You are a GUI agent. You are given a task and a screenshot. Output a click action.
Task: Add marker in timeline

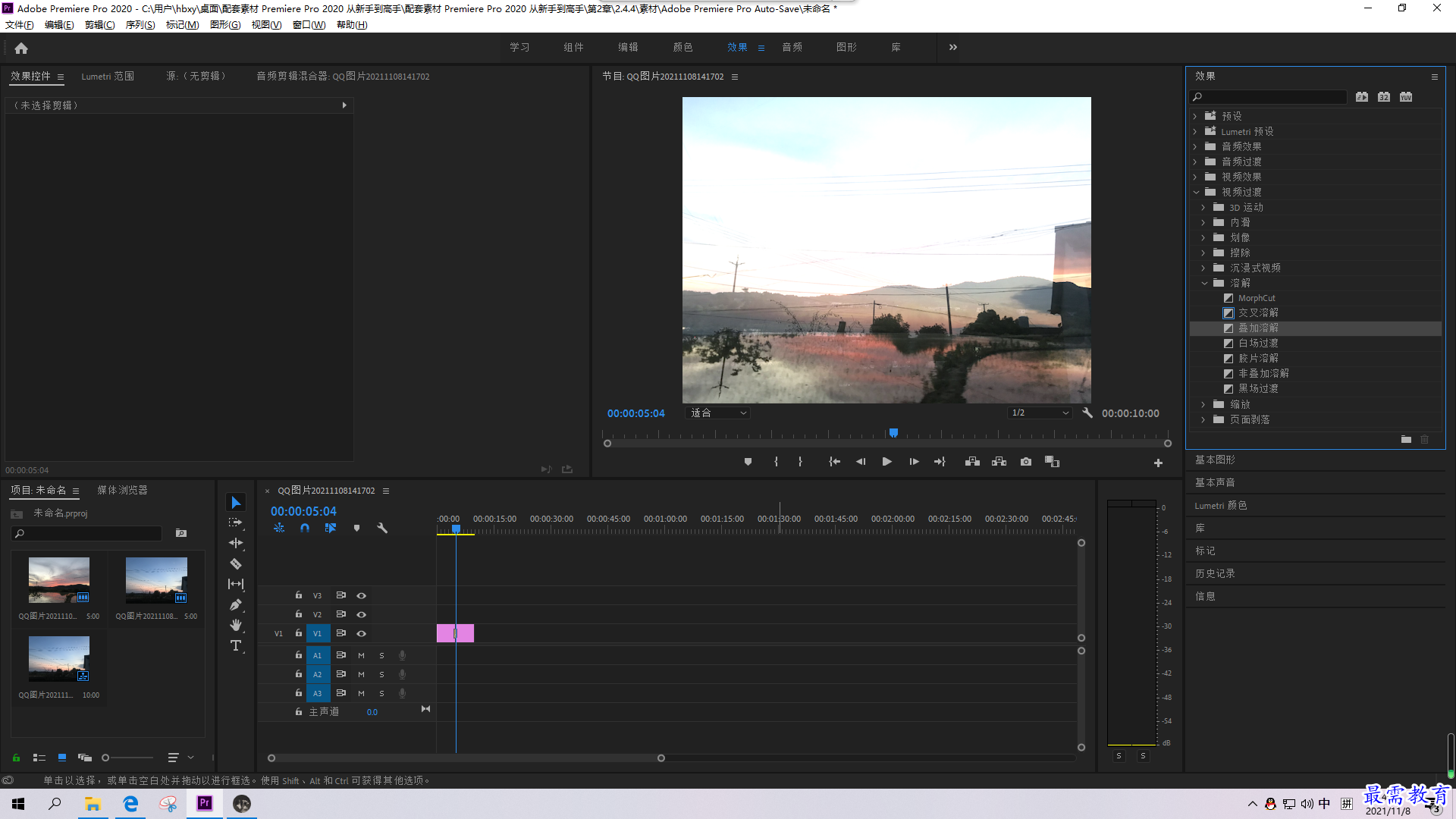tap(356, 528)
